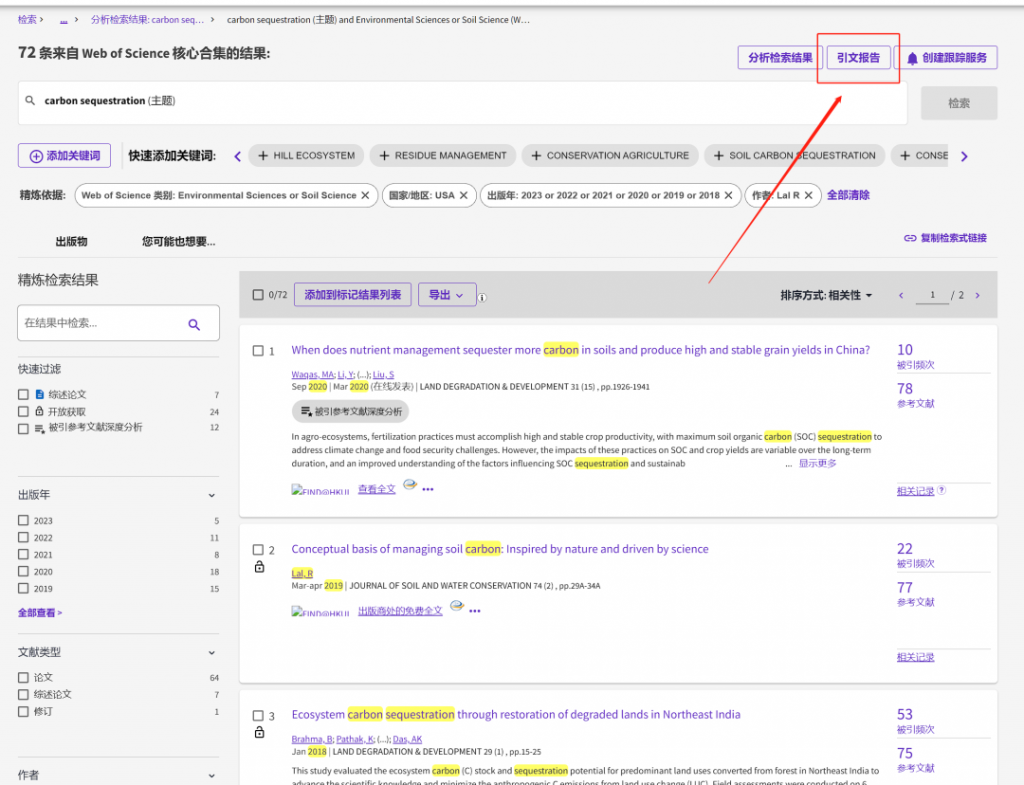Select the search magnifier in refine results box
Viewport: 1024px width, 785px height.
click(193, 323)
